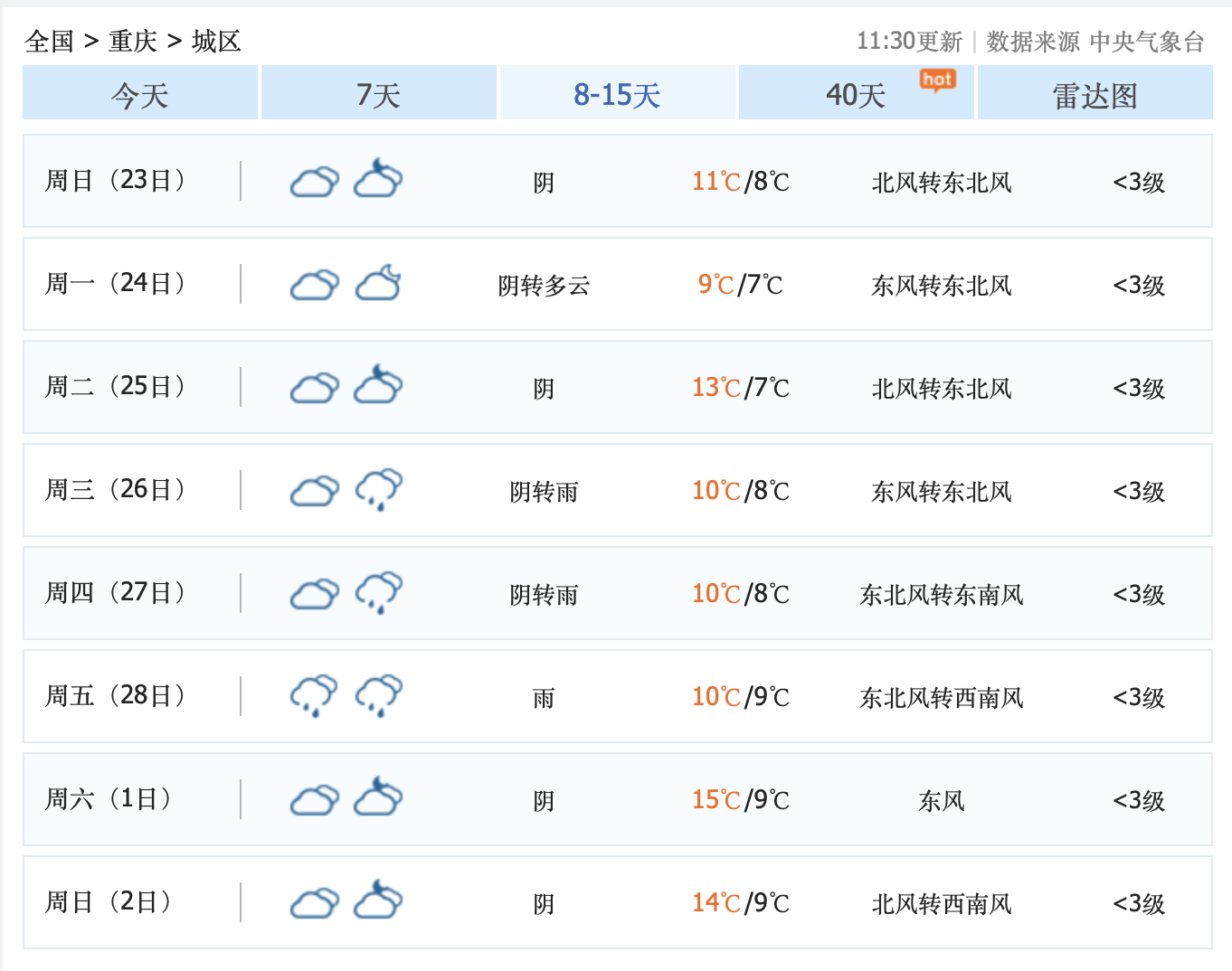Click night overcast icon for Sunday 2日
The height and width of the screenshot is (971, 1232).
[378, 901]
